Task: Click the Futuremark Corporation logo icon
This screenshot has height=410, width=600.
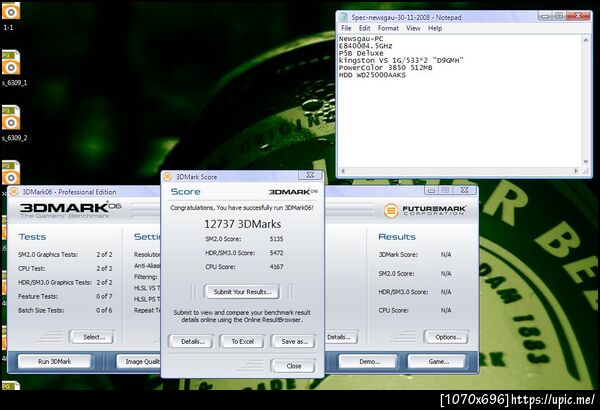Action: pyautogui.click(x=391, y=210)
